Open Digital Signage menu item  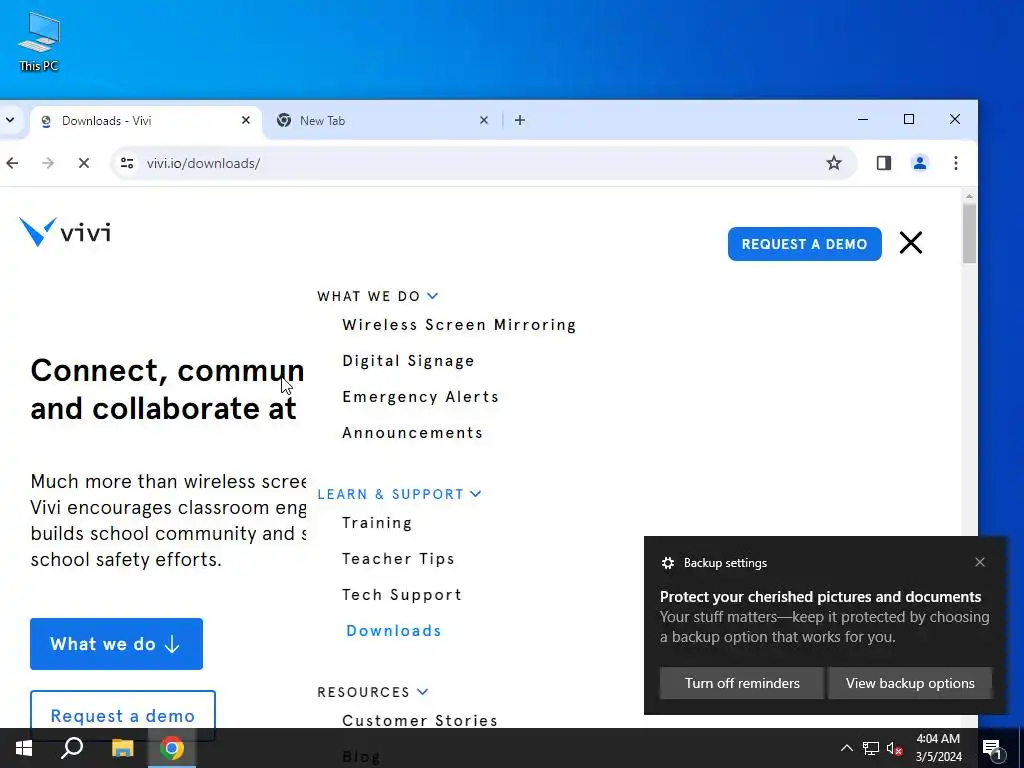click(x=408, y=360)
